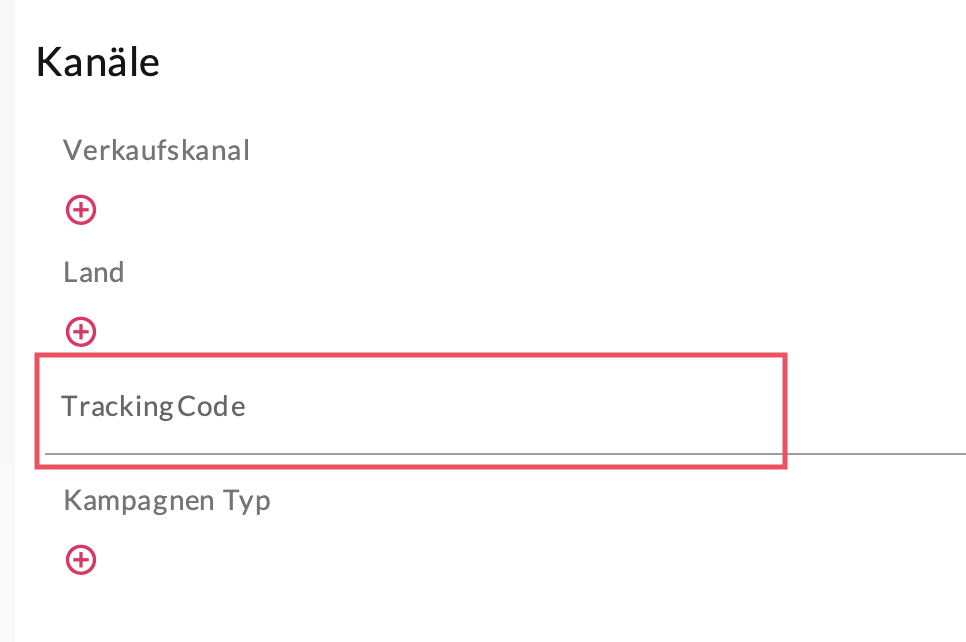966x642 pixels.
Task: Click the Kampagnen Typ label
Action: click(167, 500)
